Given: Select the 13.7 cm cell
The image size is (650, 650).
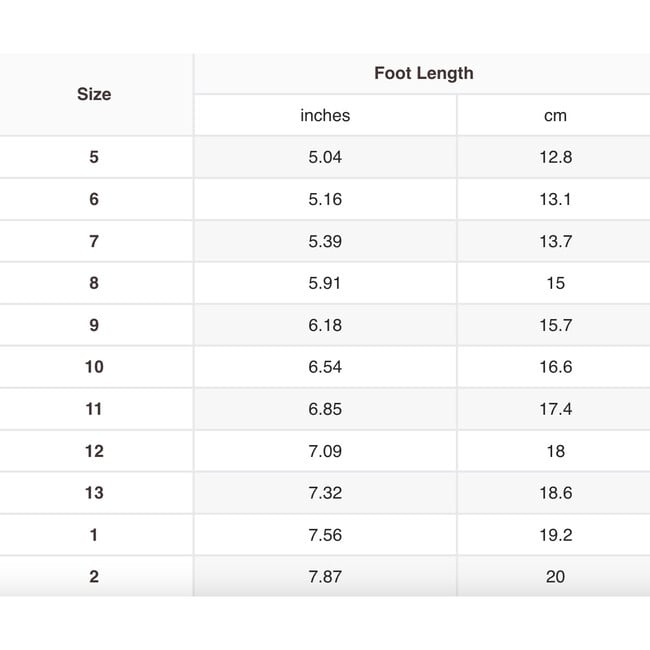Looking at the screenshot, I should pyautogui.click(x=555, y=241).
